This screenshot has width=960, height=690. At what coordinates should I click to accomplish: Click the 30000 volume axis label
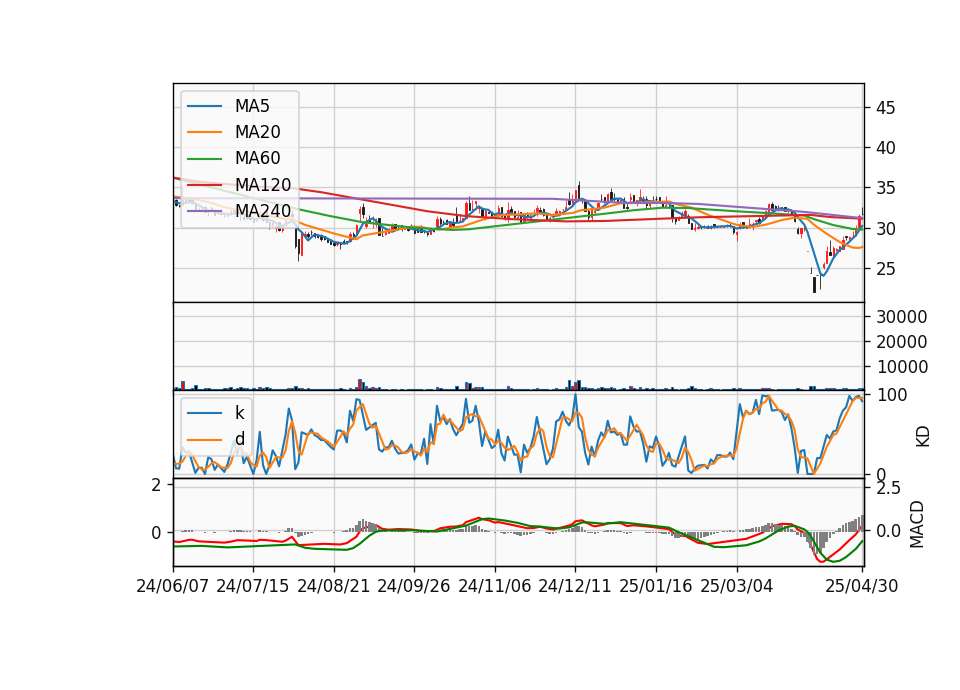902,317
